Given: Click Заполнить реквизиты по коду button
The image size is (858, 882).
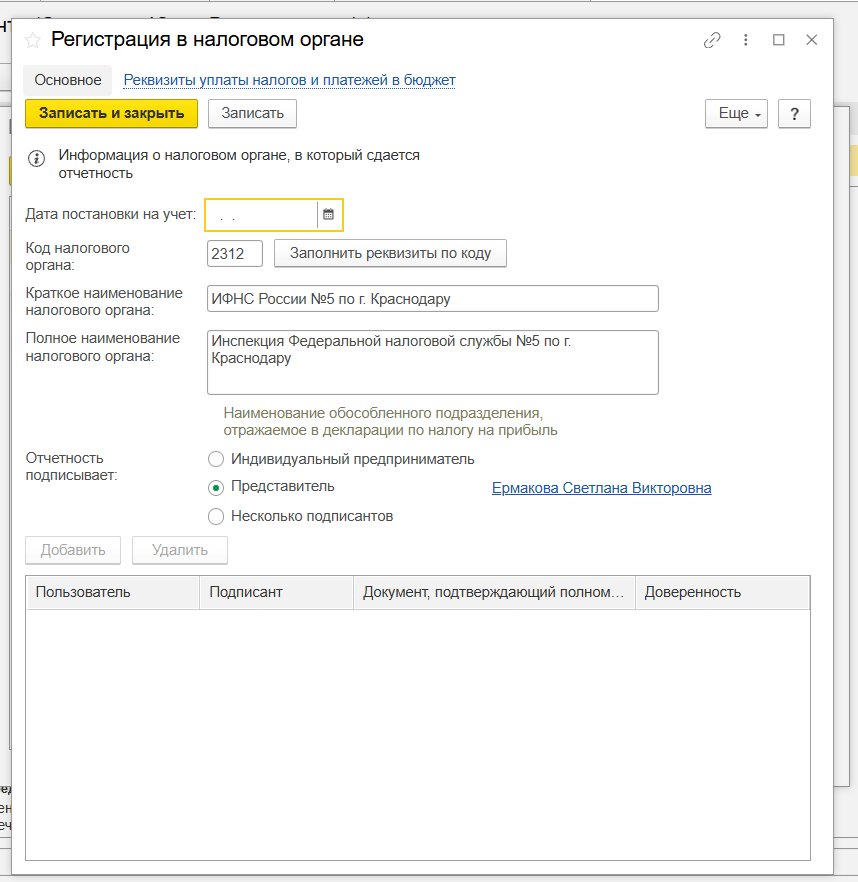Looking at the screenshot, I should pyautogui.click(x=390, y=254).
